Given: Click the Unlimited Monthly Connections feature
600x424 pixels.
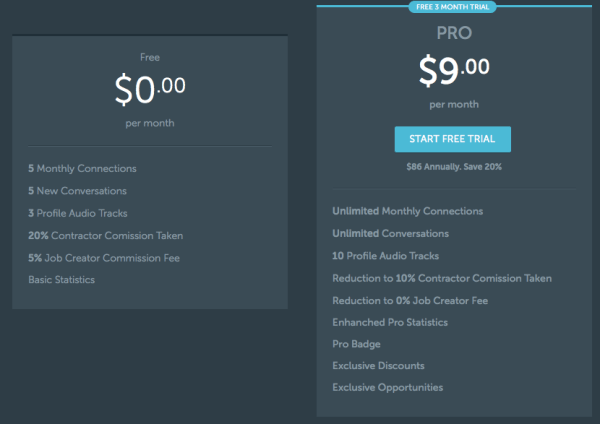Looking at the screenshot, I should click(x=407, y=211).
